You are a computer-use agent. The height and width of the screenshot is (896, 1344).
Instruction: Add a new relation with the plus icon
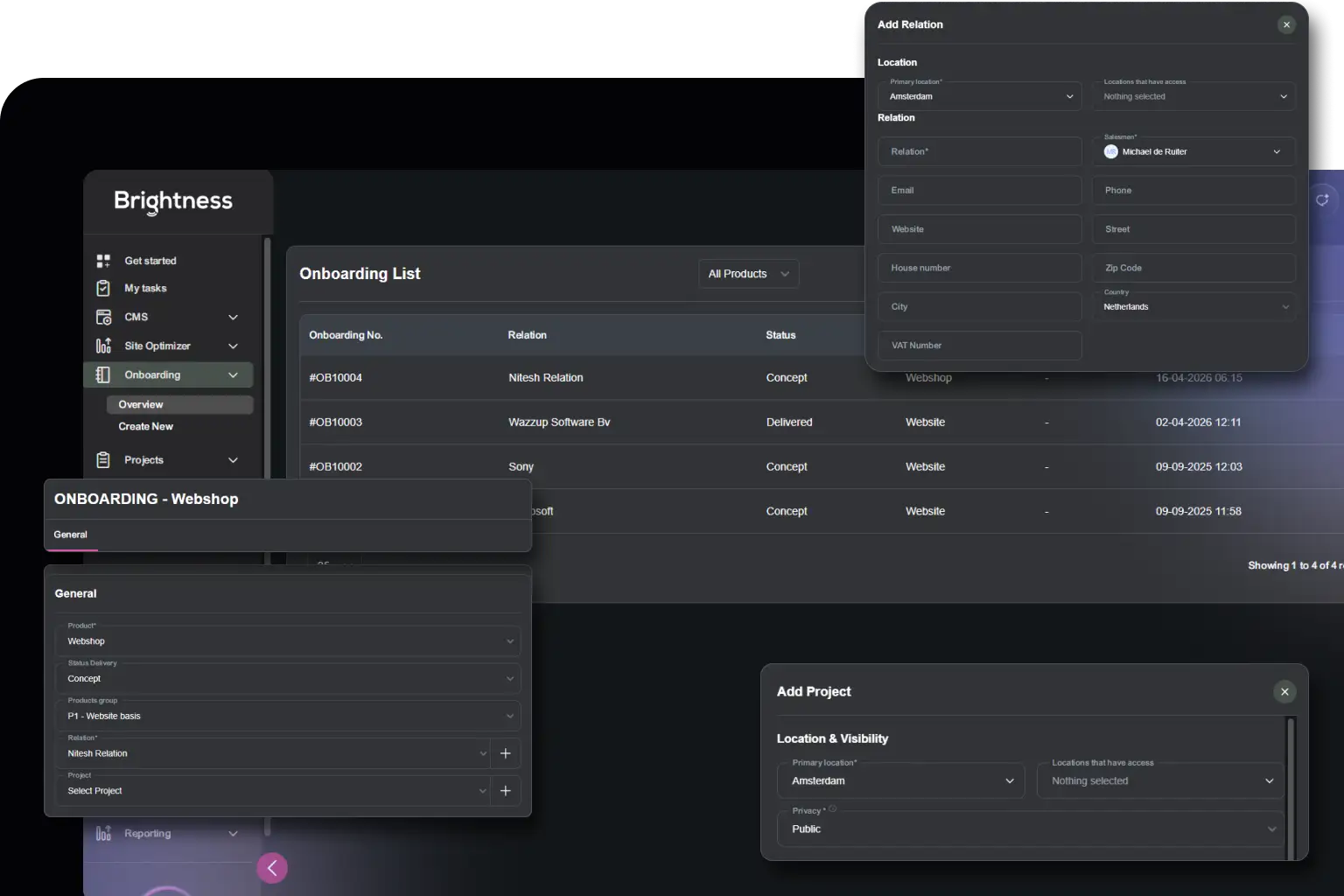pyautogui.click(x=506, y=753)
